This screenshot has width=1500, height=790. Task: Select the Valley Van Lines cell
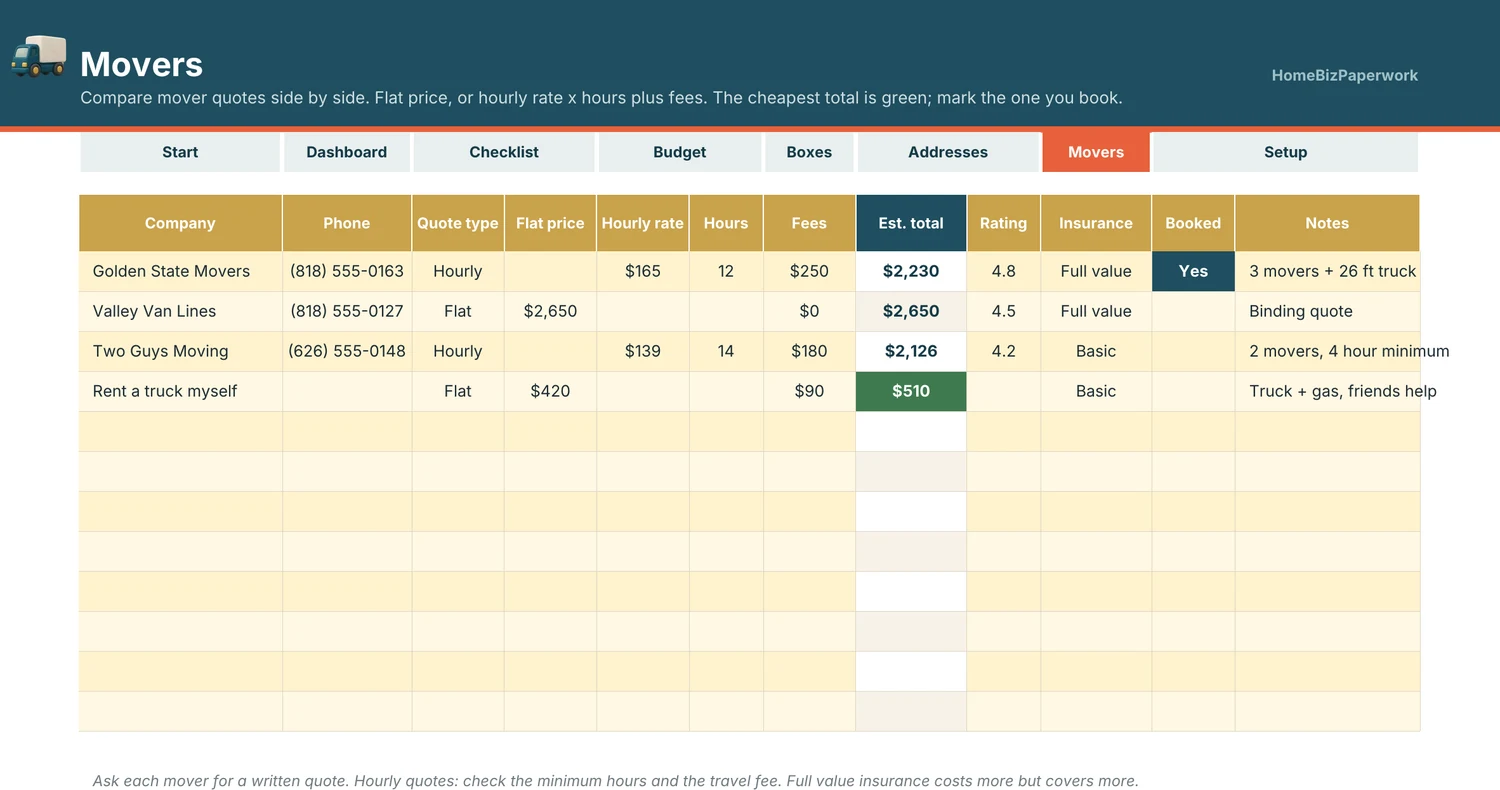(x=180, y=311)
